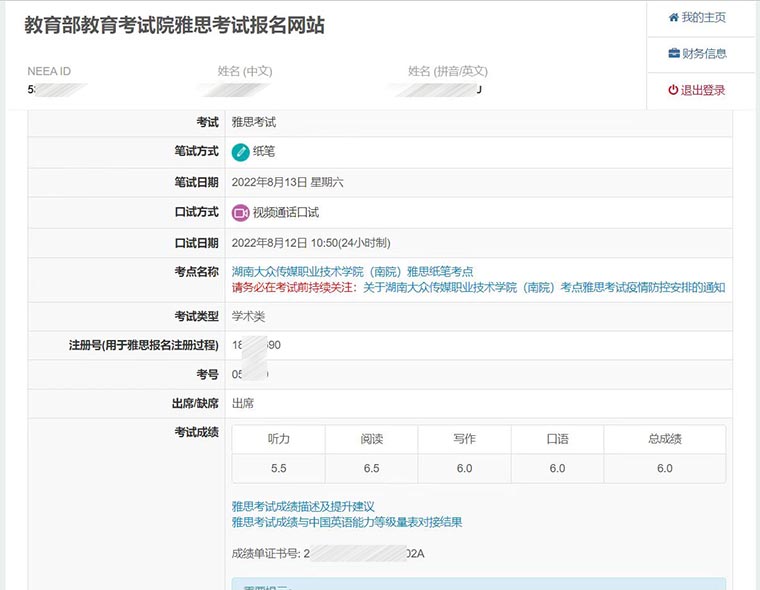This screenshot has height=590, width=760.
Task: Click the 总成绩 column header
Action: click(665, 439)
